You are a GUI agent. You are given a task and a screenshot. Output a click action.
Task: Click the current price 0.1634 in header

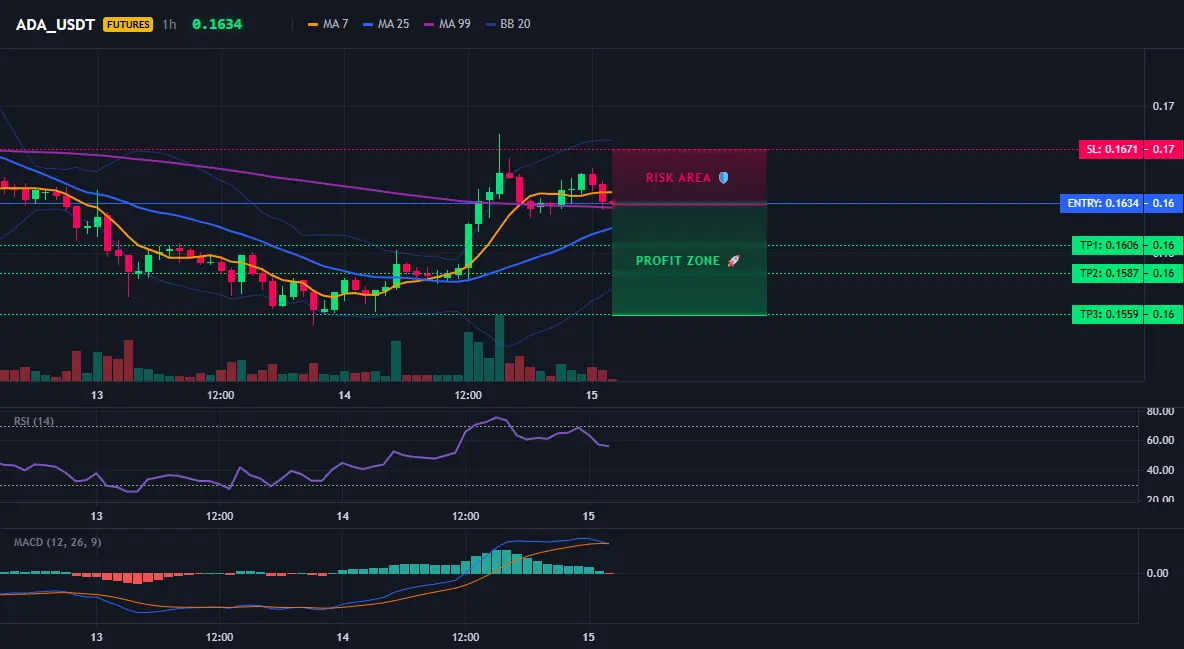point(217,24)
